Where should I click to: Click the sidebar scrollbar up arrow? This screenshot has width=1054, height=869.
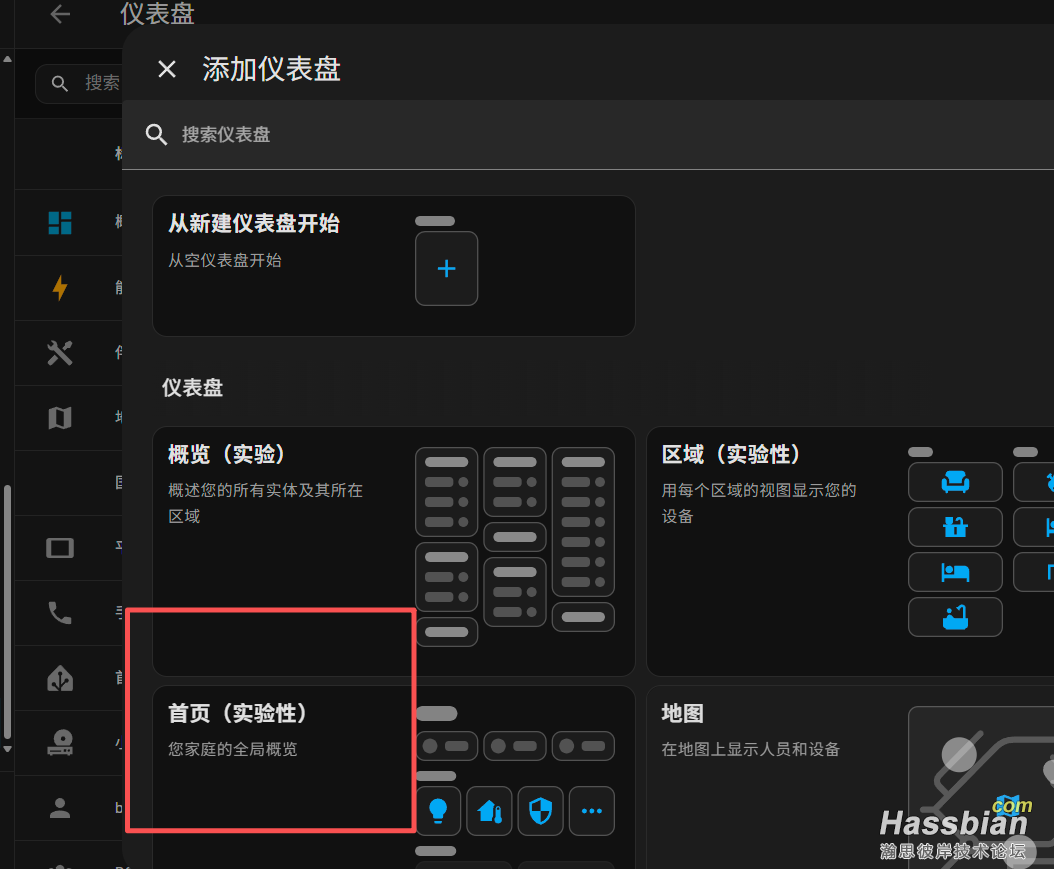coord(7,59)
